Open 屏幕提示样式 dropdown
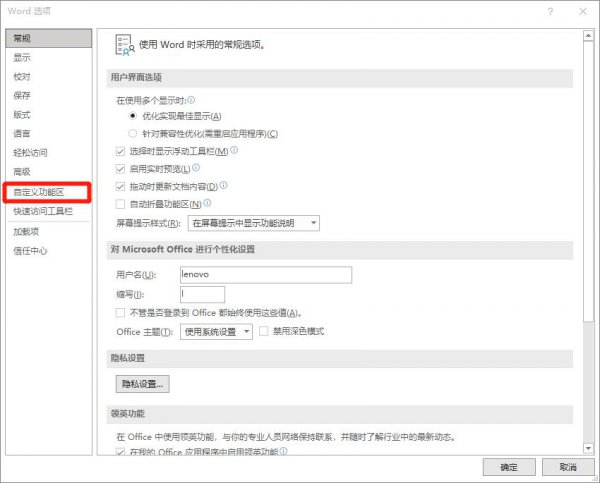 (254, 223)
